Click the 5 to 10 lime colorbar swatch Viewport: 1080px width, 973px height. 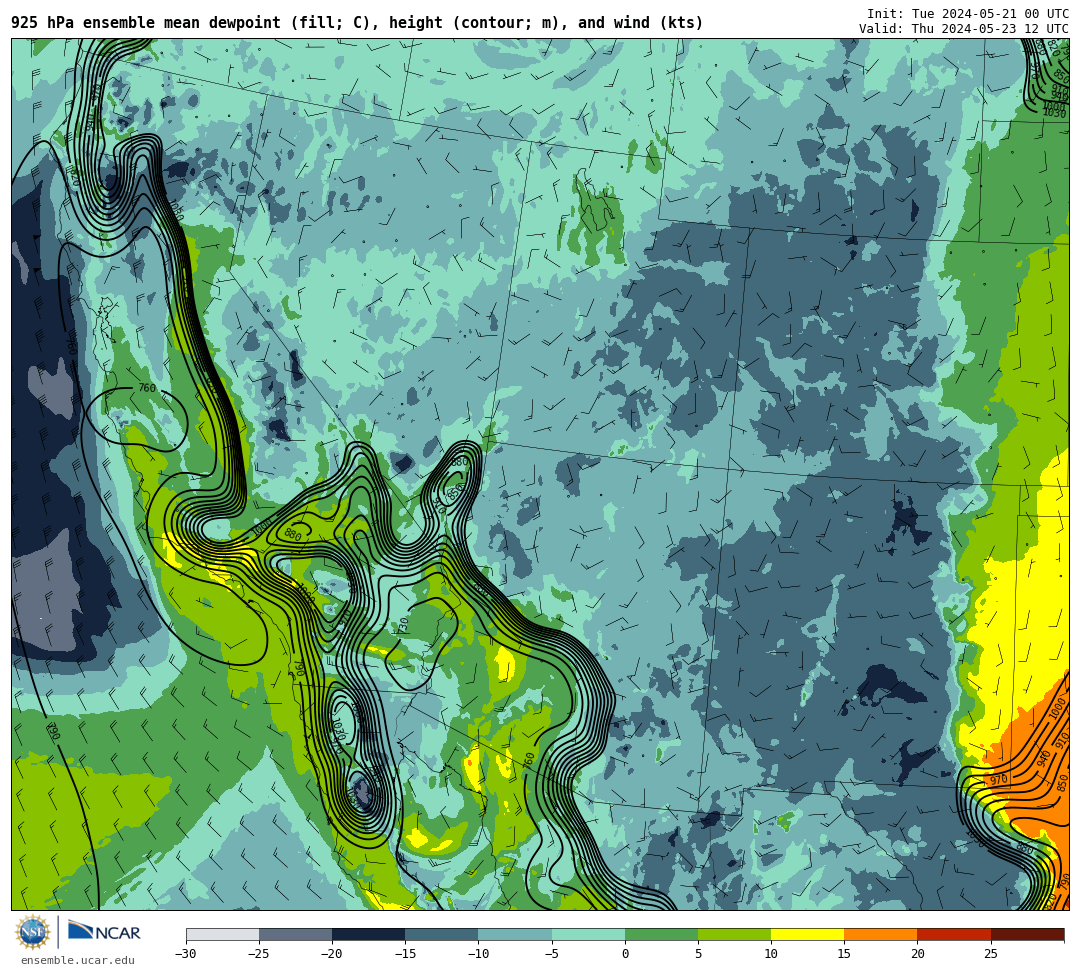pyautogui.click(x=734, y=934)
